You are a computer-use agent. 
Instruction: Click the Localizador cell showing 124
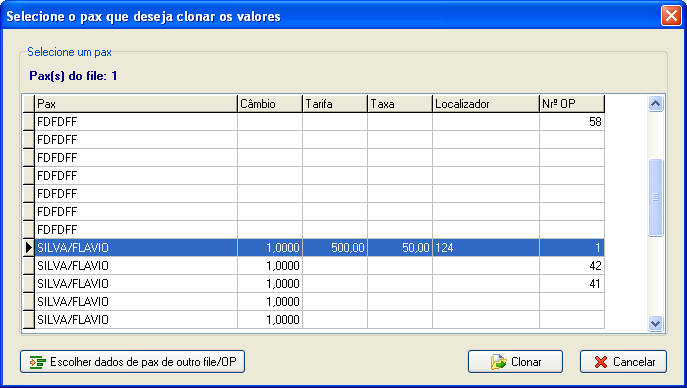(x=486, y=248)
